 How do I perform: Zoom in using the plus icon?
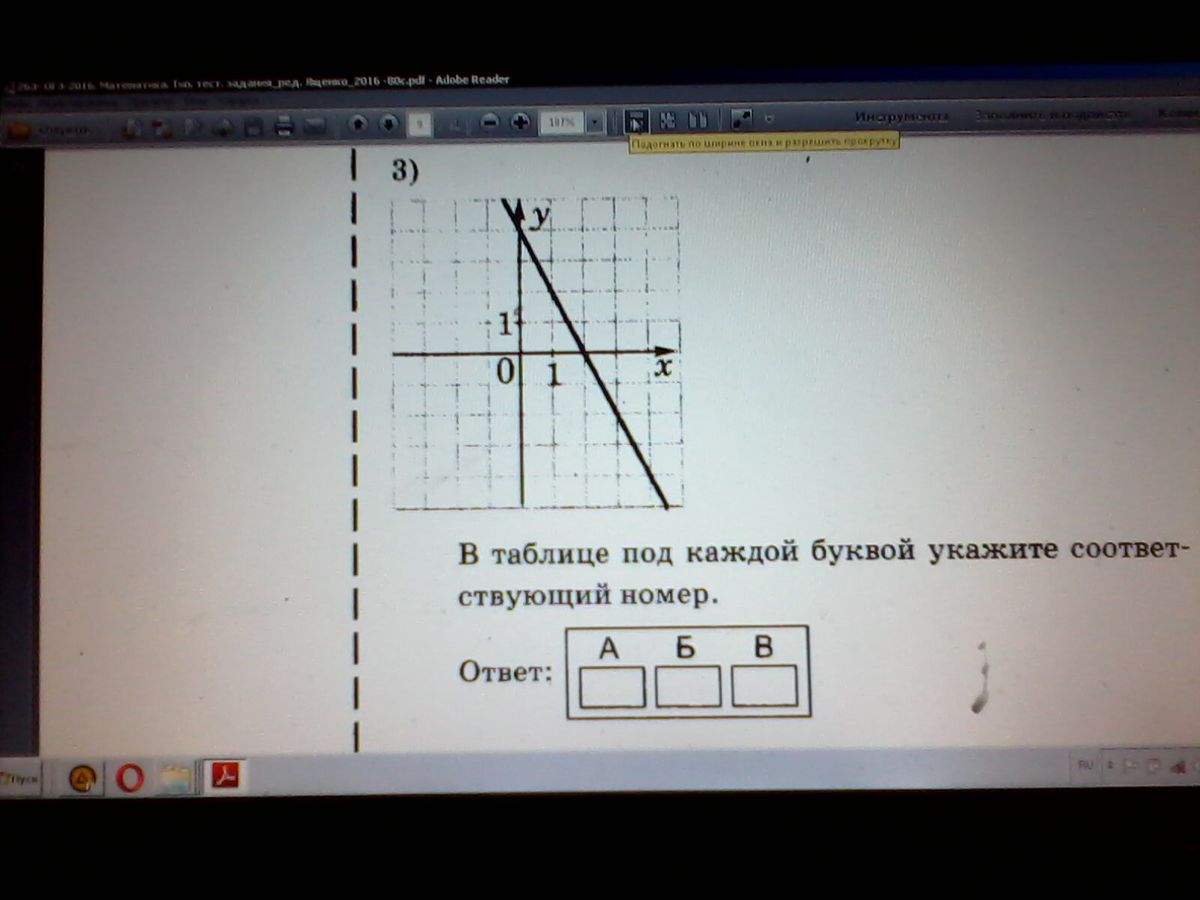tap(521, 123)
